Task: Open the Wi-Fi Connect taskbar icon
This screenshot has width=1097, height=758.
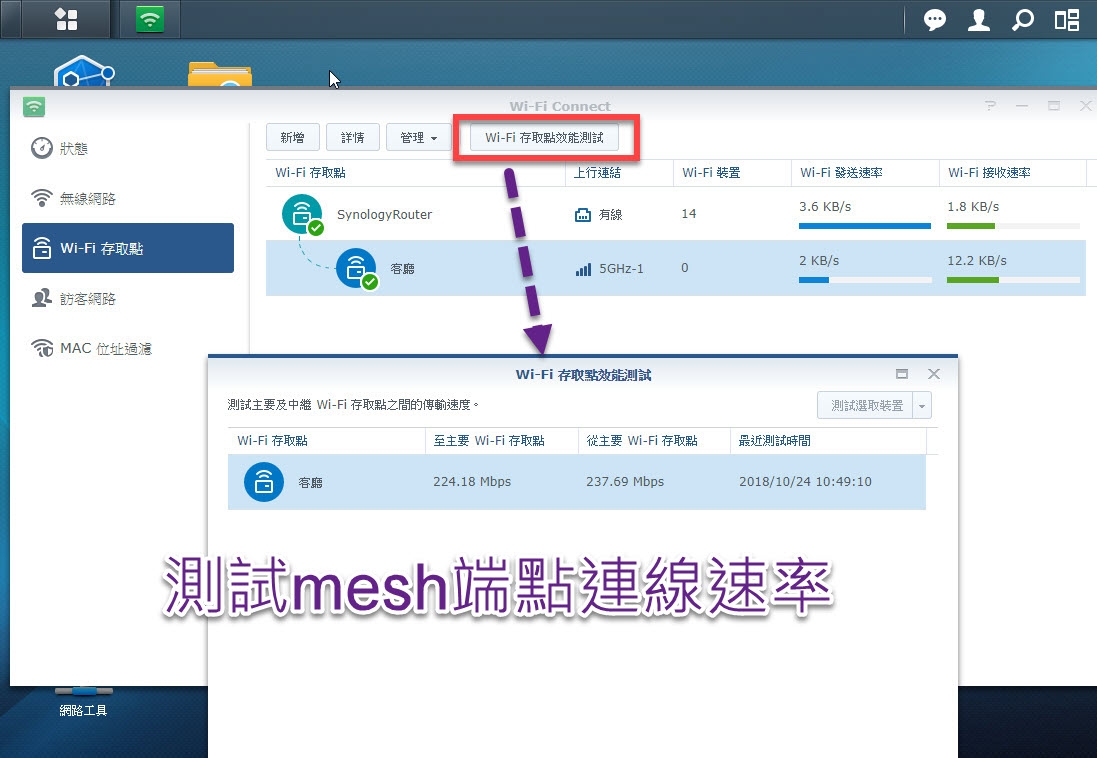Action: [150, 19]
